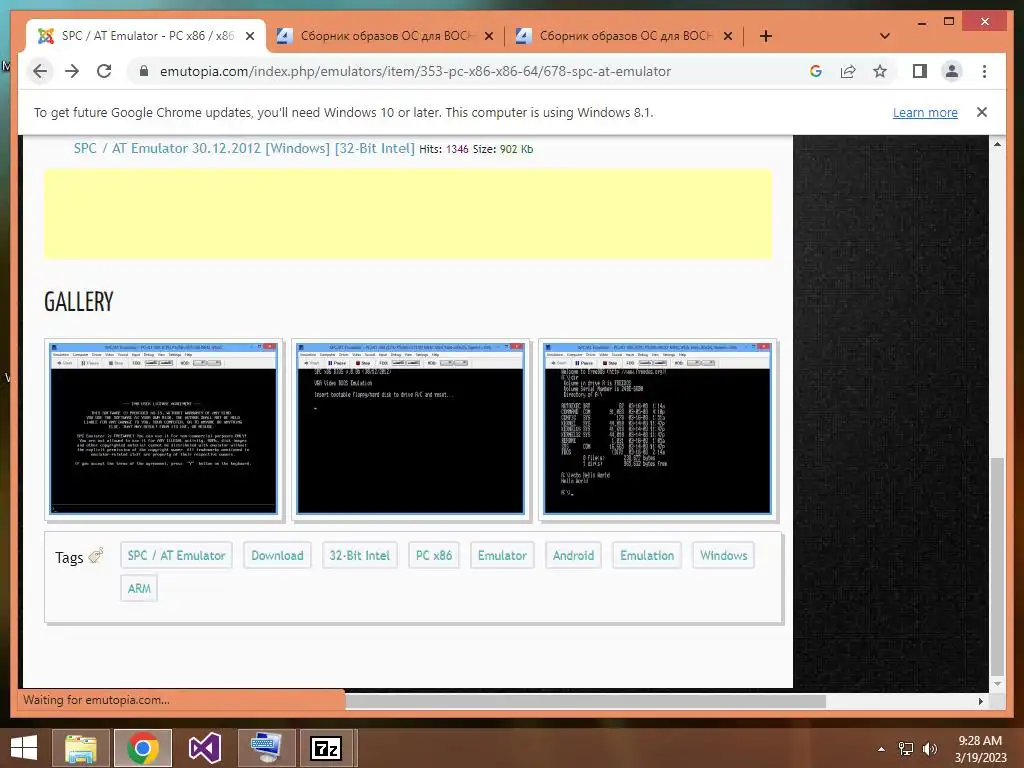Select the PC x86 tag
Viewport: 1024px width, 768px height.
click(x=434, y=555)
